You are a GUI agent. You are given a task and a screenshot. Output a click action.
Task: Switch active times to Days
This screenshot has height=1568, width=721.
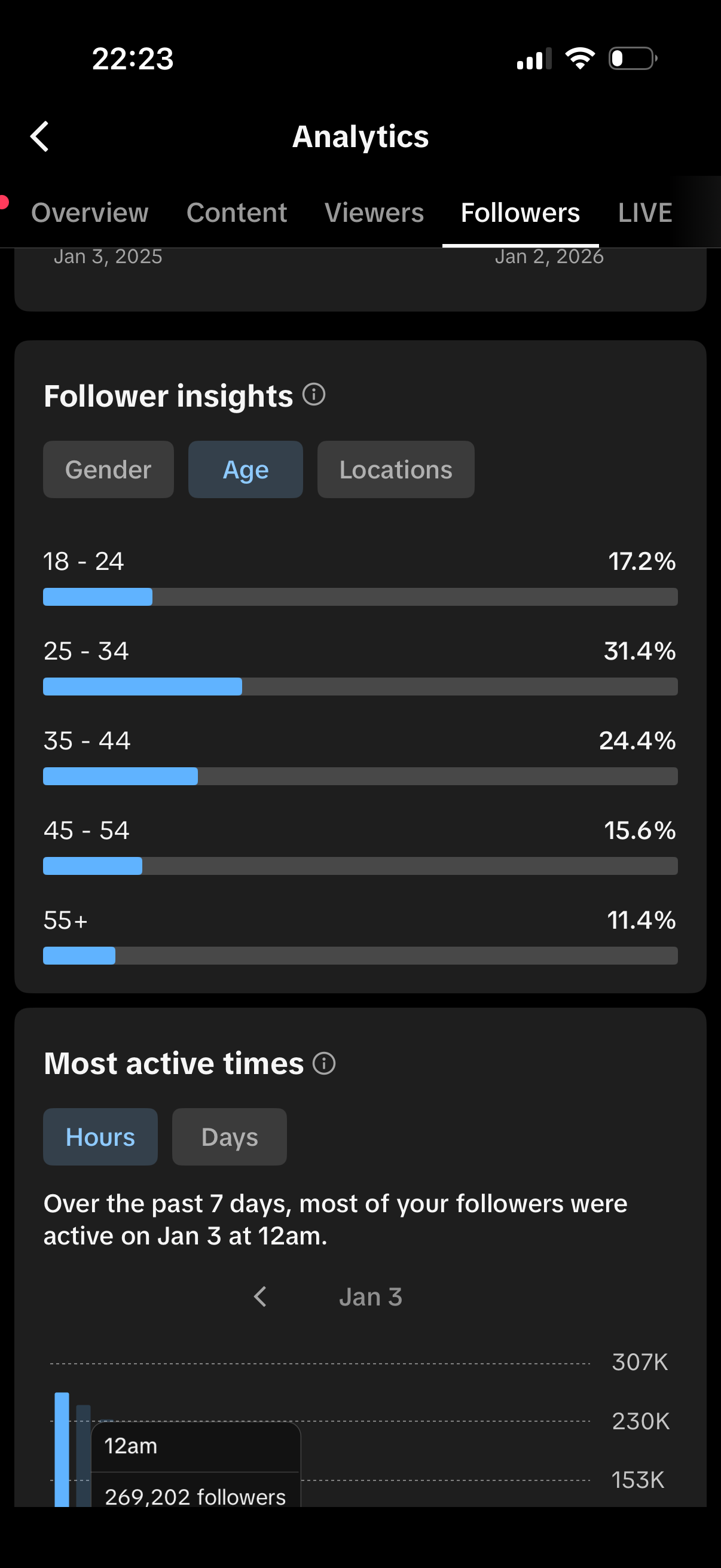tap(230, 1136)
